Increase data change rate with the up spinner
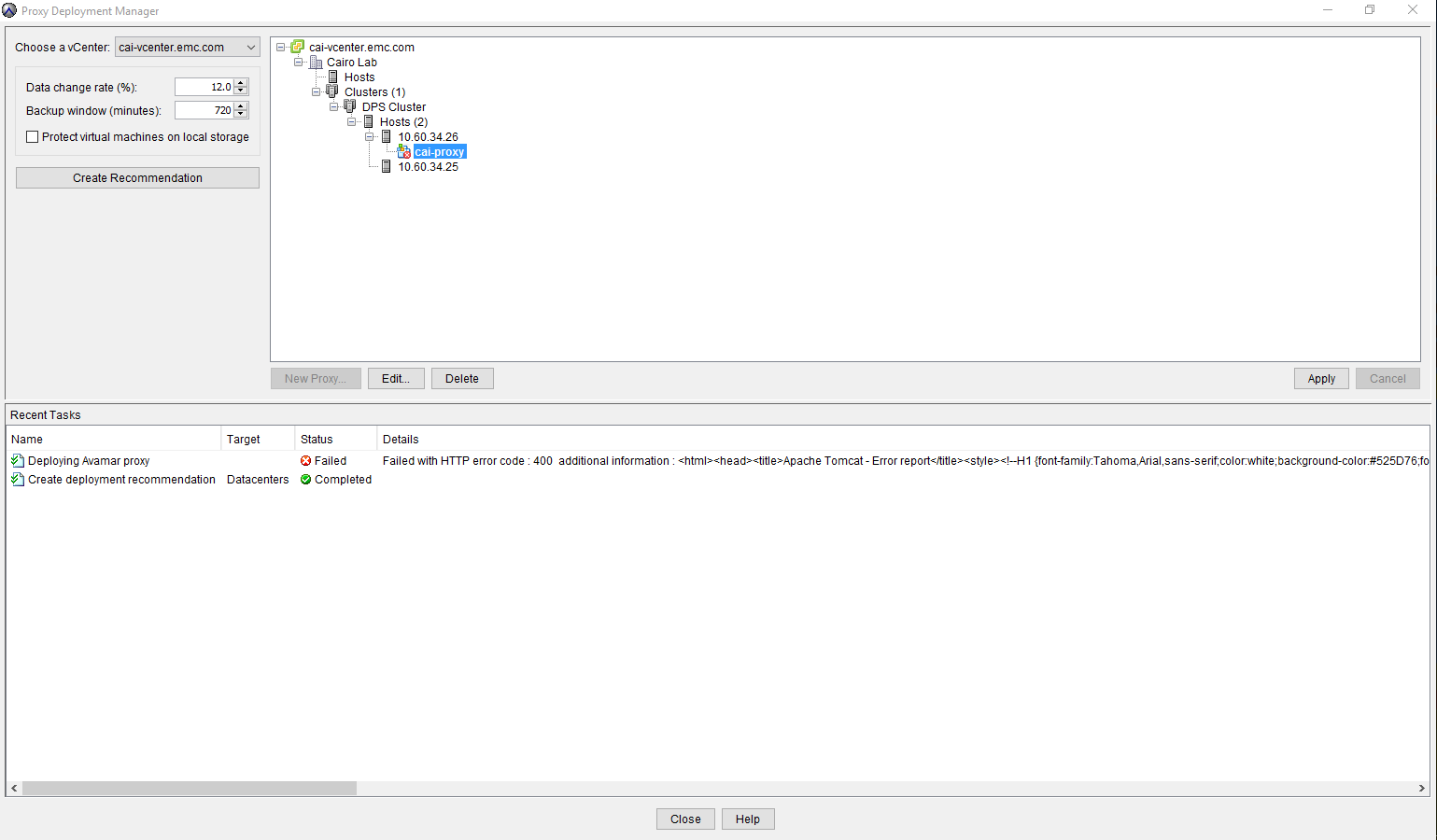1437x840 pixels. point(240,82)
